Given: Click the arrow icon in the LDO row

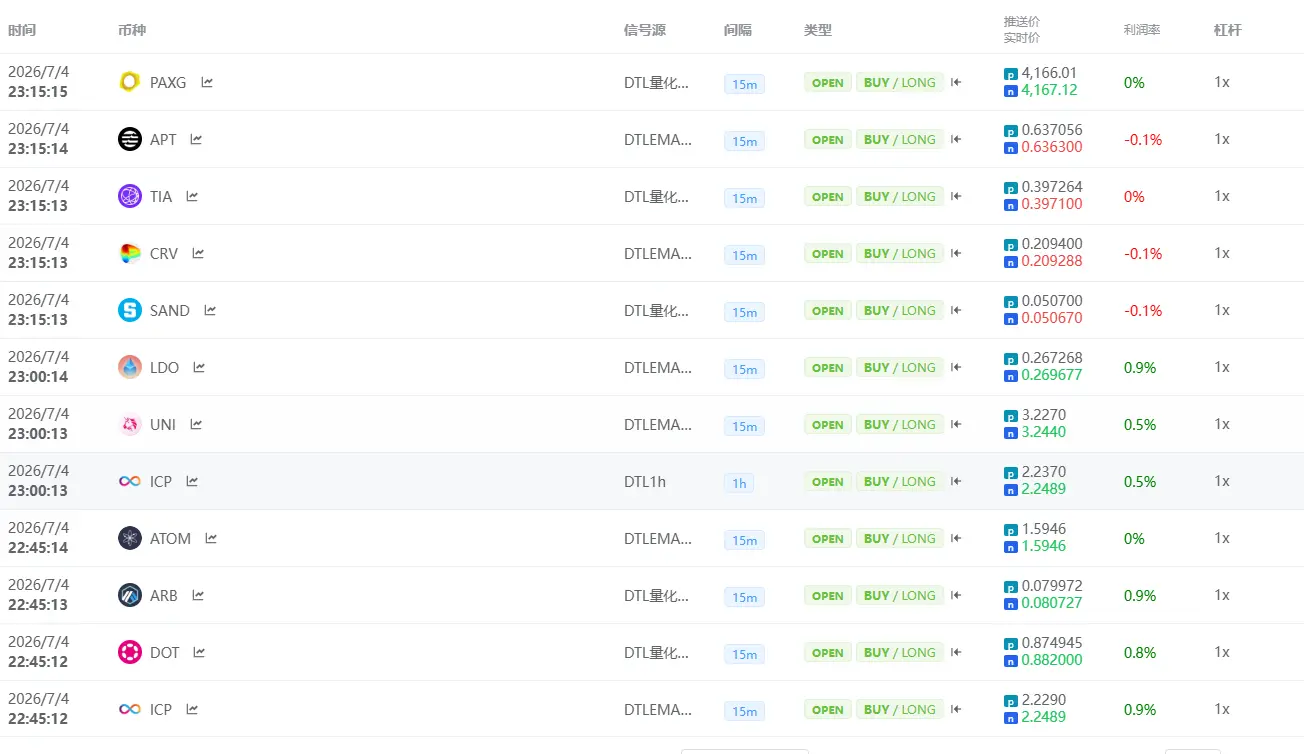Looking at the screenshot, I should pyautogui.click(x=956, y=368).
